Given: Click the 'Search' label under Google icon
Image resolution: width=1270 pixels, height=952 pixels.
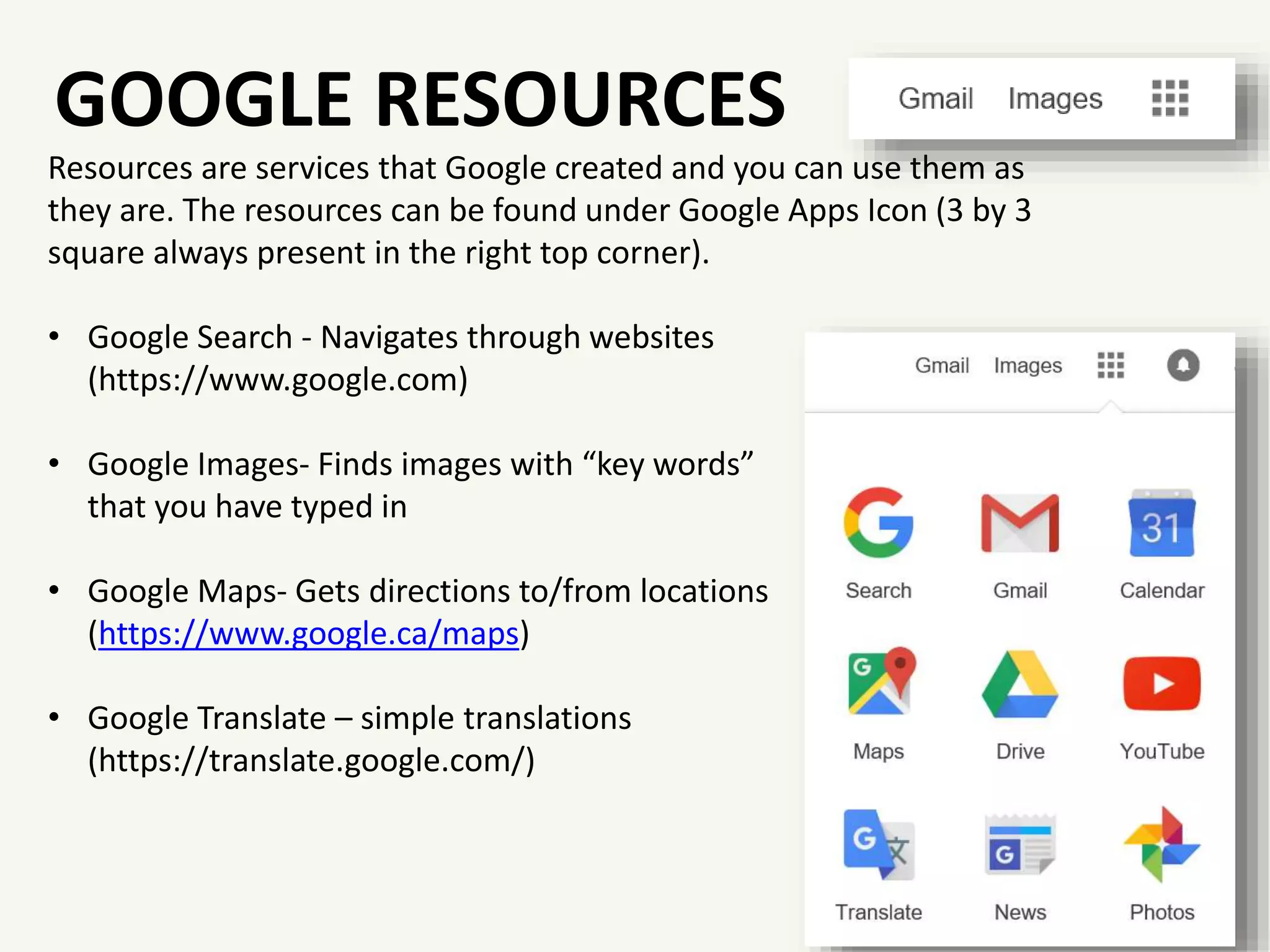Looking at the screenshot, I should click(879, 591).
